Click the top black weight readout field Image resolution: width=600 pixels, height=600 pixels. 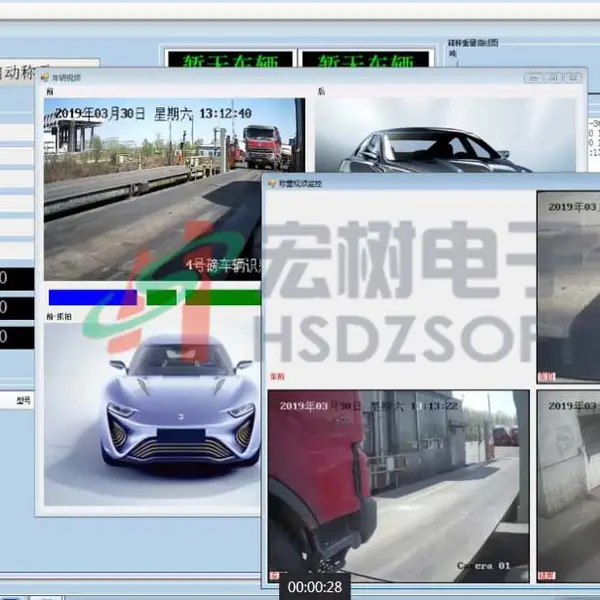tap(16, 278)
